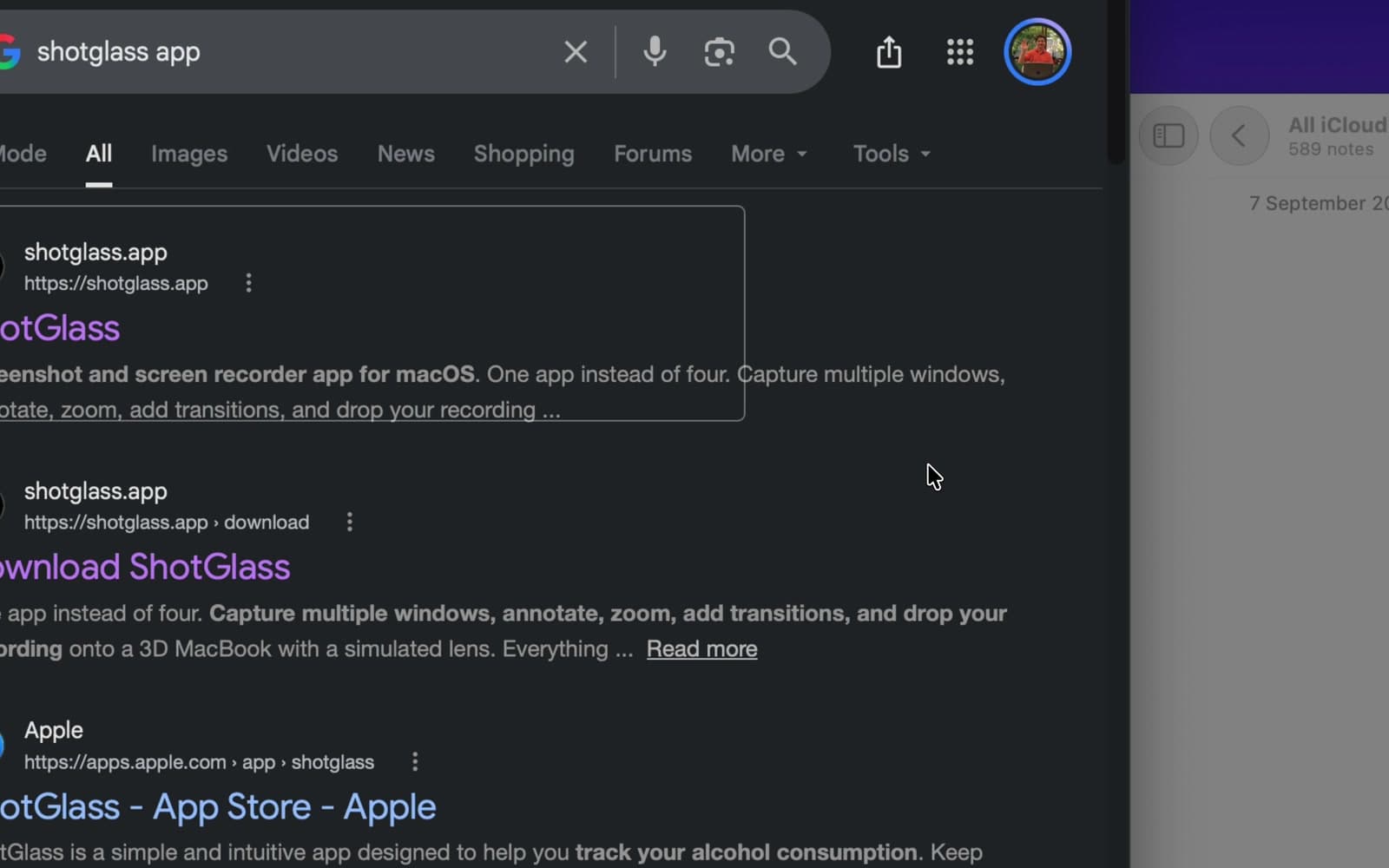Viewport: 1389px width, 868px height.
Task: Click the apps.apple.com › app › shotglass URL
Action: (x=199, y=762)
